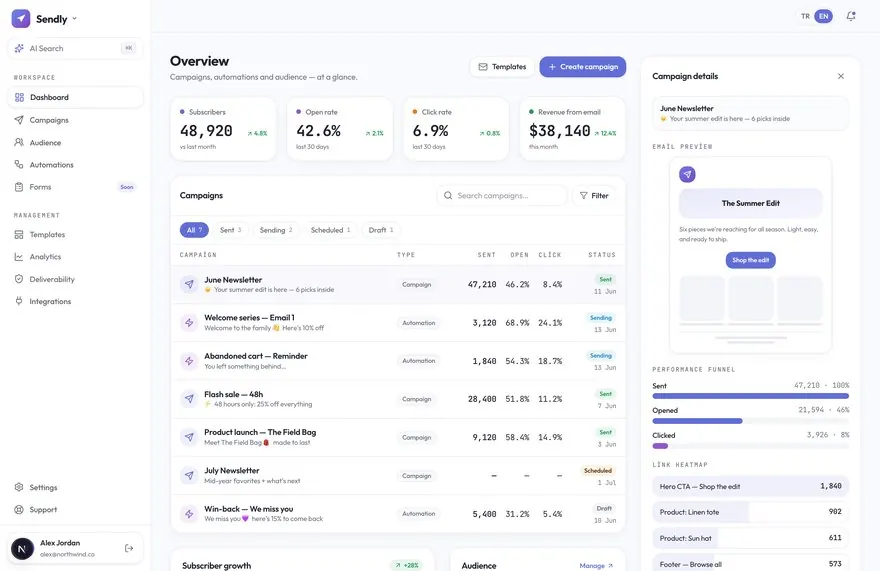Expand the Sendly workspace dropdown
The image size is (880, 571).
tap(75, 19)
